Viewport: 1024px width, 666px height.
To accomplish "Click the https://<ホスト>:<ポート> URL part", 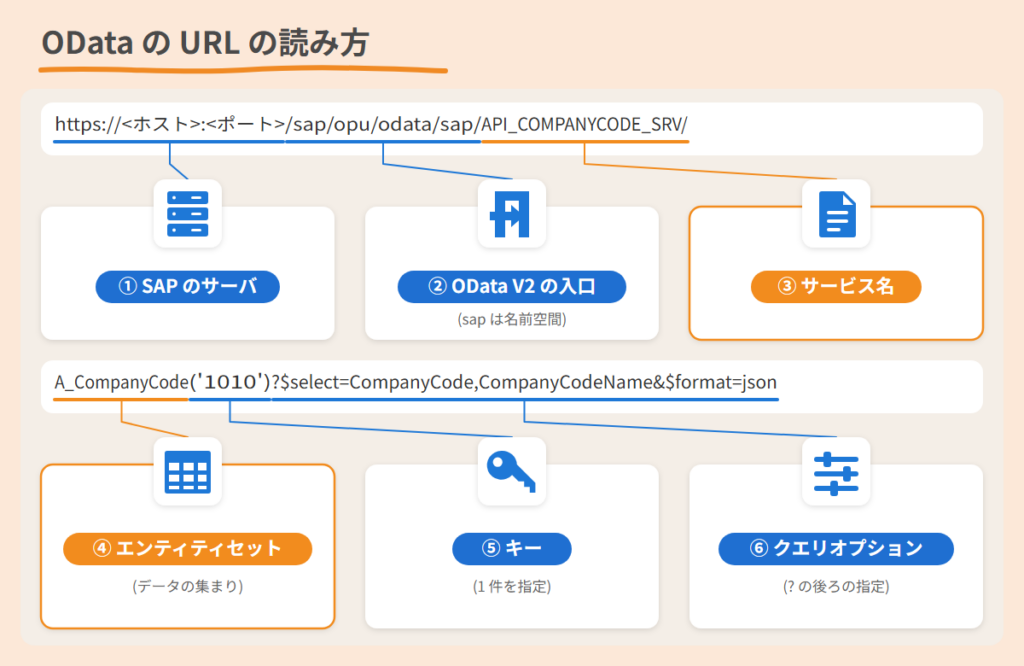I will pos(170,124).
